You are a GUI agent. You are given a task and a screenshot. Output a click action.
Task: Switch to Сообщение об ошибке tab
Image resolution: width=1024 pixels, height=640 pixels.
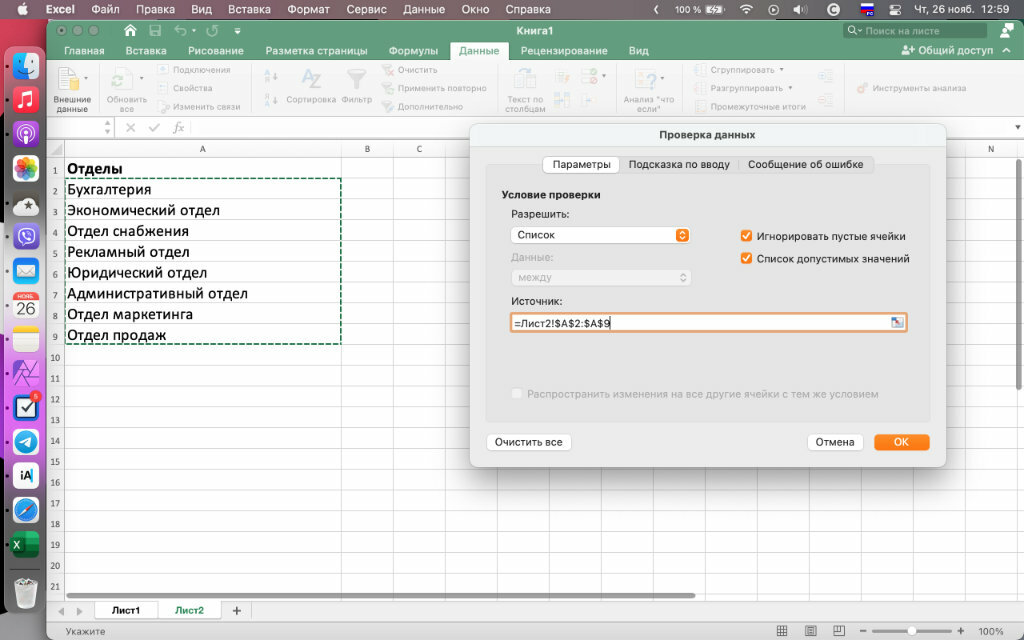[x=805, y=165]
